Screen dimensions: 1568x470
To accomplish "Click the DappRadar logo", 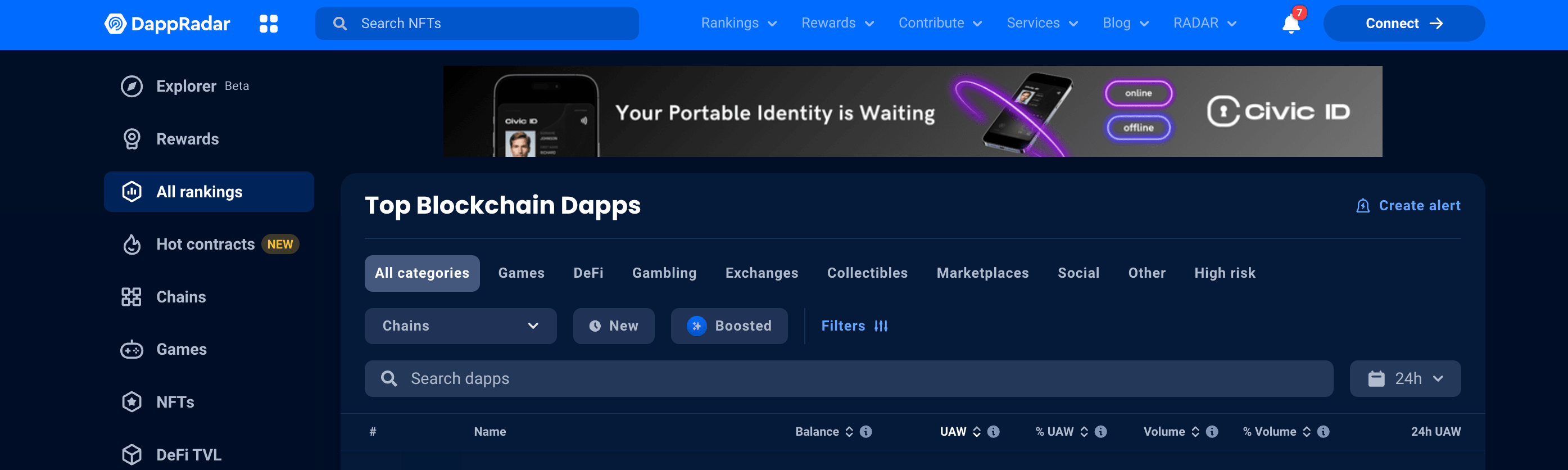I will coord(167,24).
